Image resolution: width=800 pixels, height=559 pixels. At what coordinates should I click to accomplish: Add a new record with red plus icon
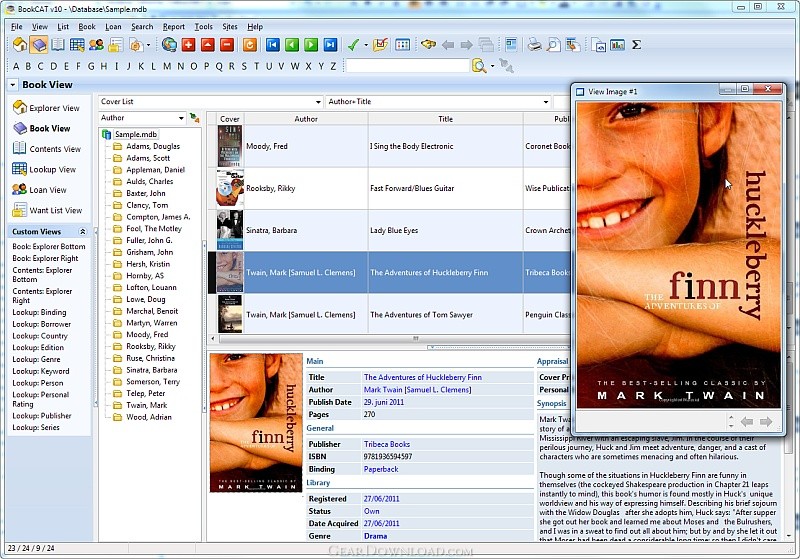click(188, 45)
